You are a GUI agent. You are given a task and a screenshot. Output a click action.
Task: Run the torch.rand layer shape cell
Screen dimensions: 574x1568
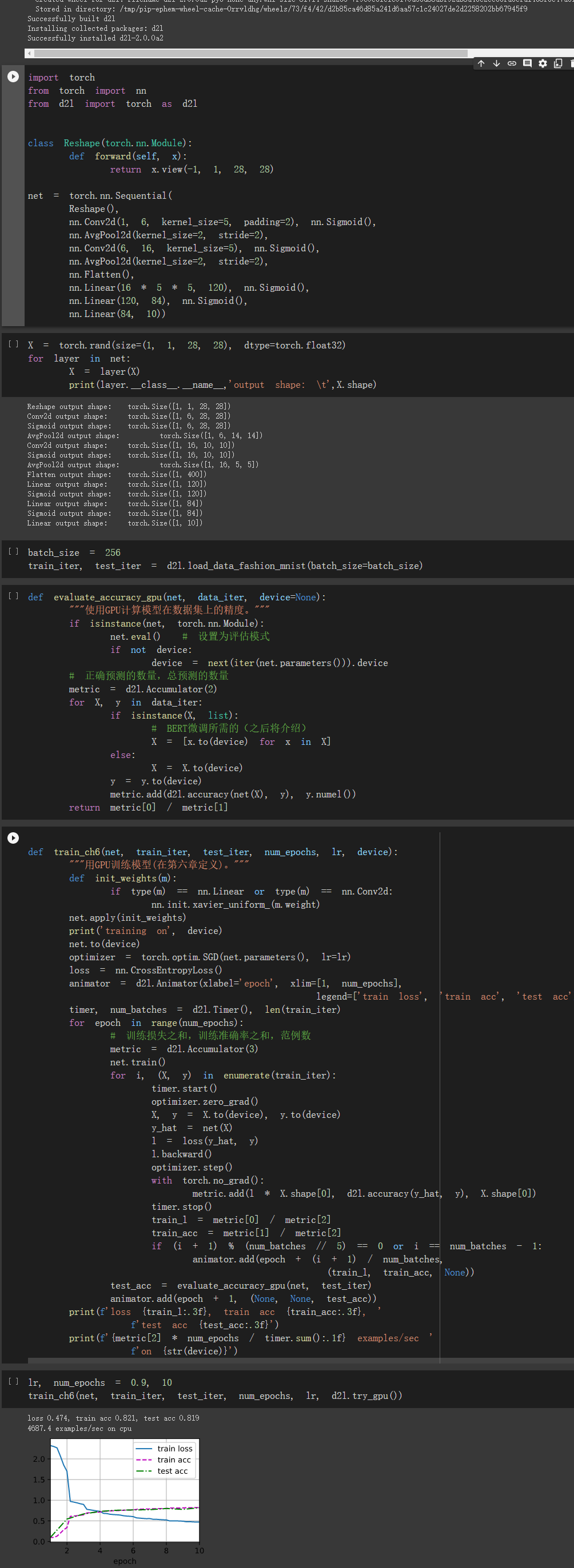coord(13,344)
